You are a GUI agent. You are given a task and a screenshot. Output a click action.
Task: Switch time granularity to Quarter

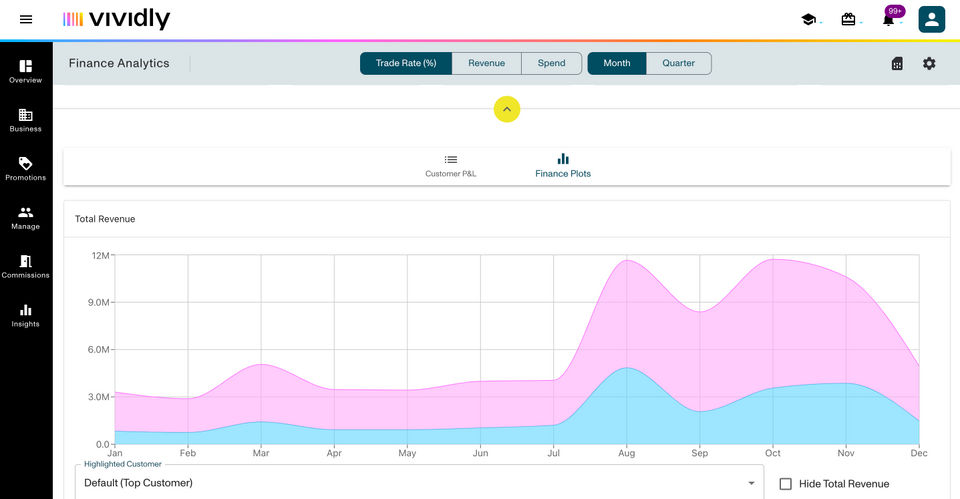678,63
